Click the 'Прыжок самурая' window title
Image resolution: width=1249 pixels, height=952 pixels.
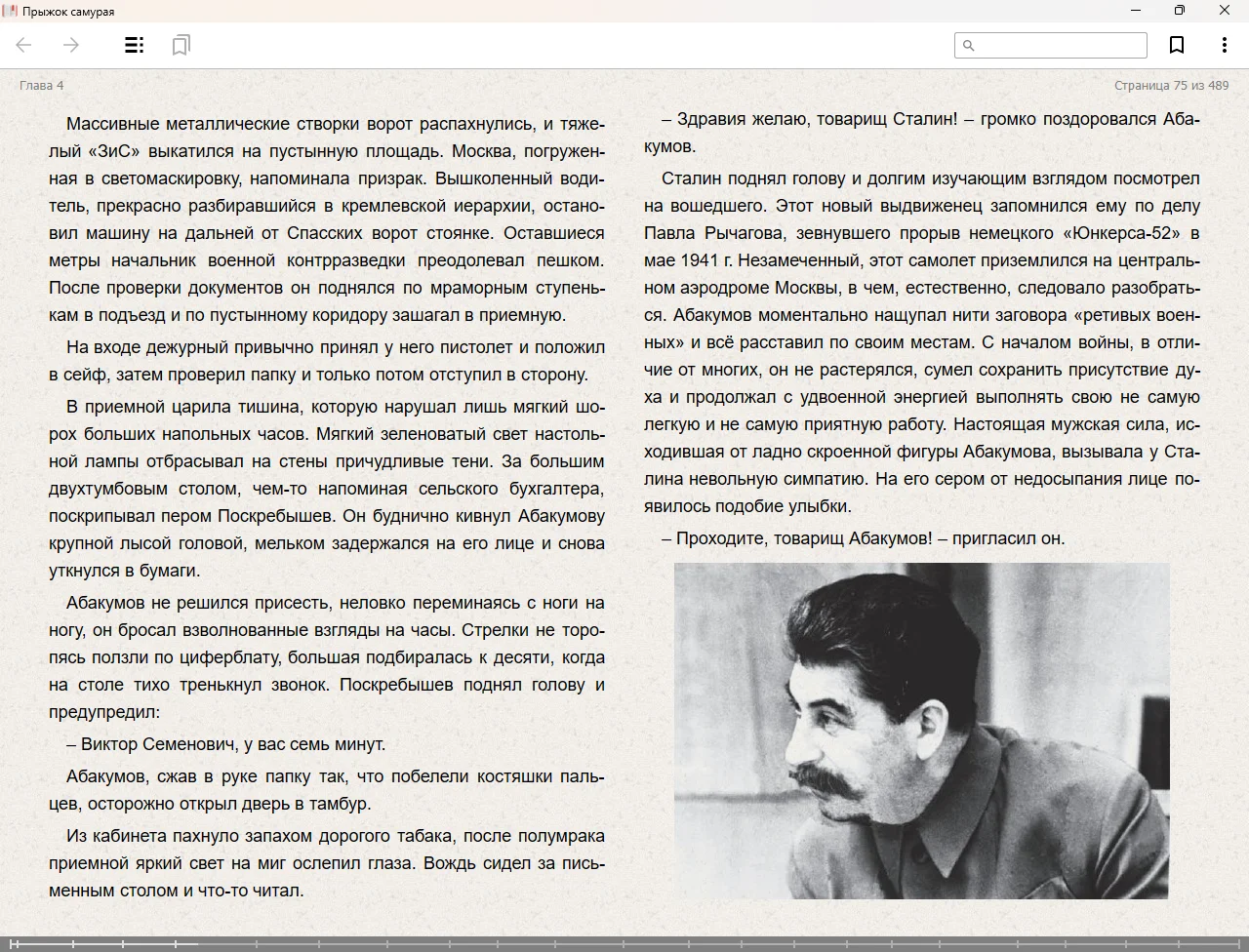tap(68, 12)
